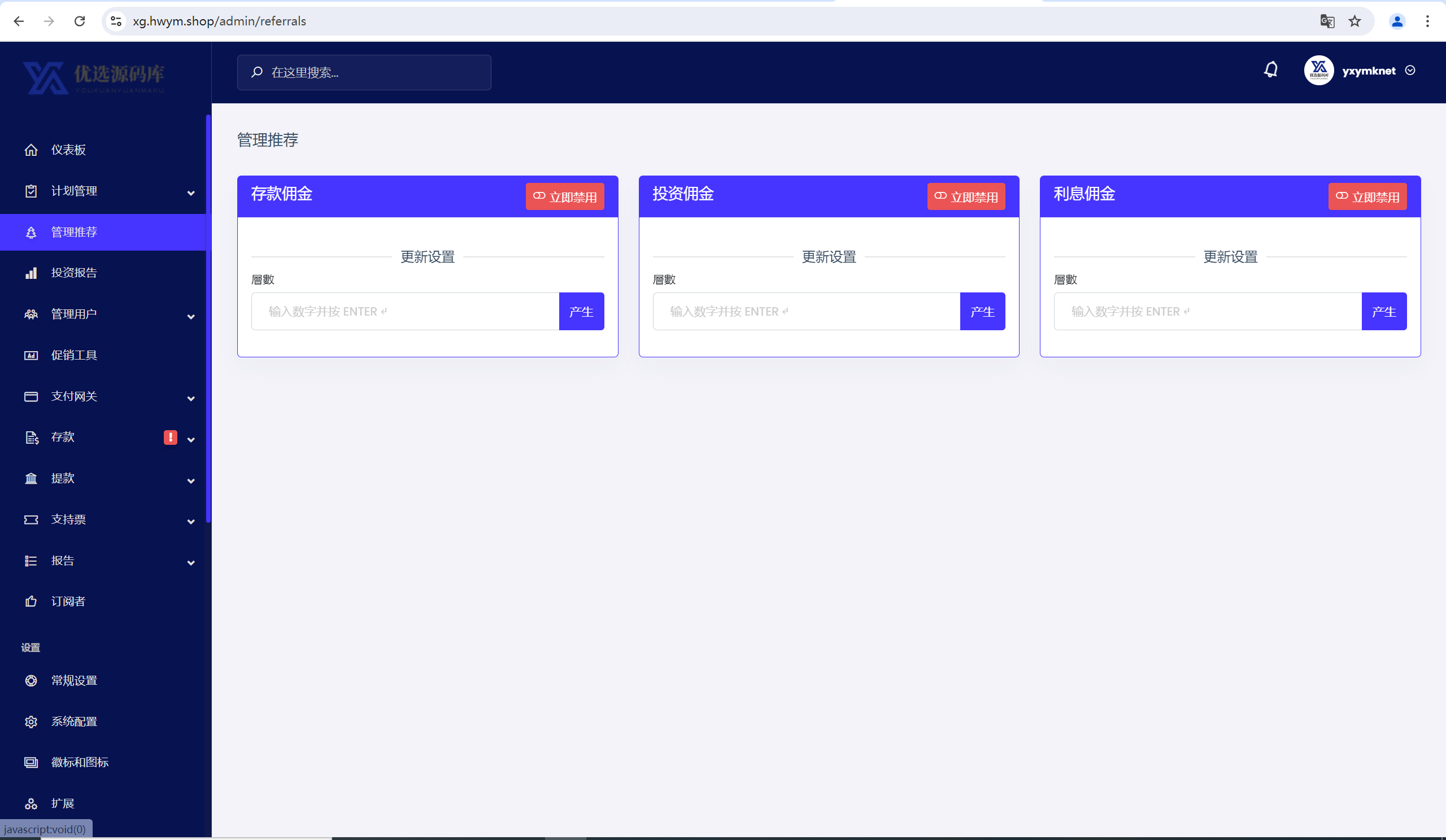Click the 系统配置 gear icon

click(x=31, y=722)
